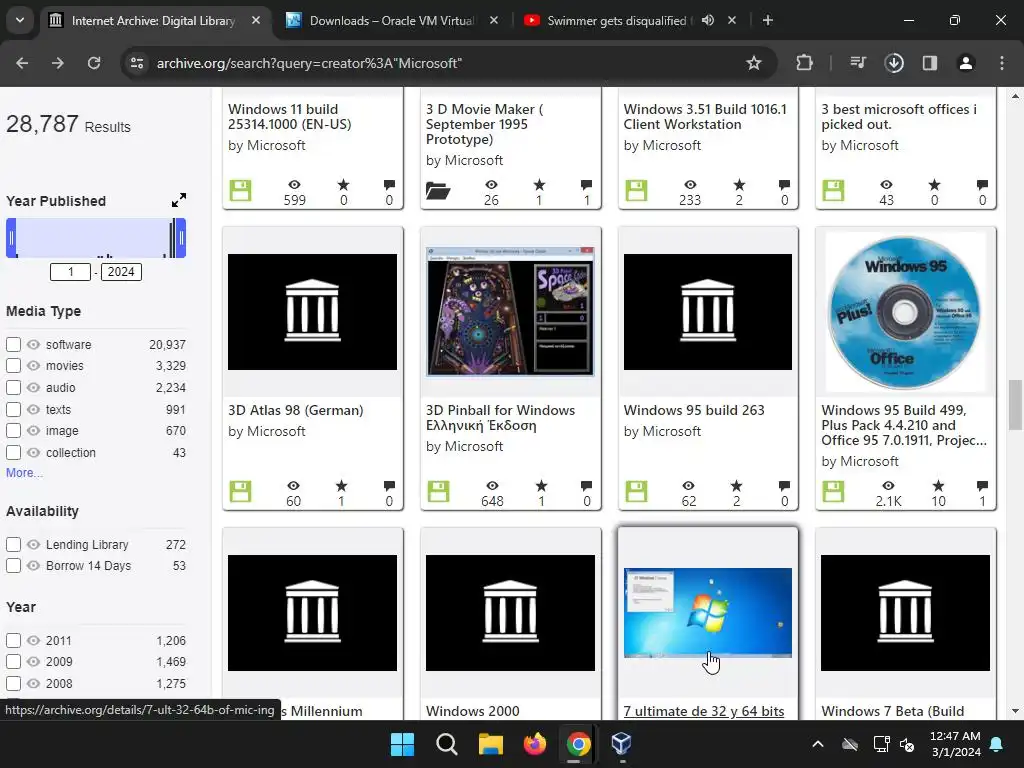Viewport: 1024px width, 768px height.
Task: Check the audio media type checkbox
Action: pyautogui.click(x=13, y=387)
